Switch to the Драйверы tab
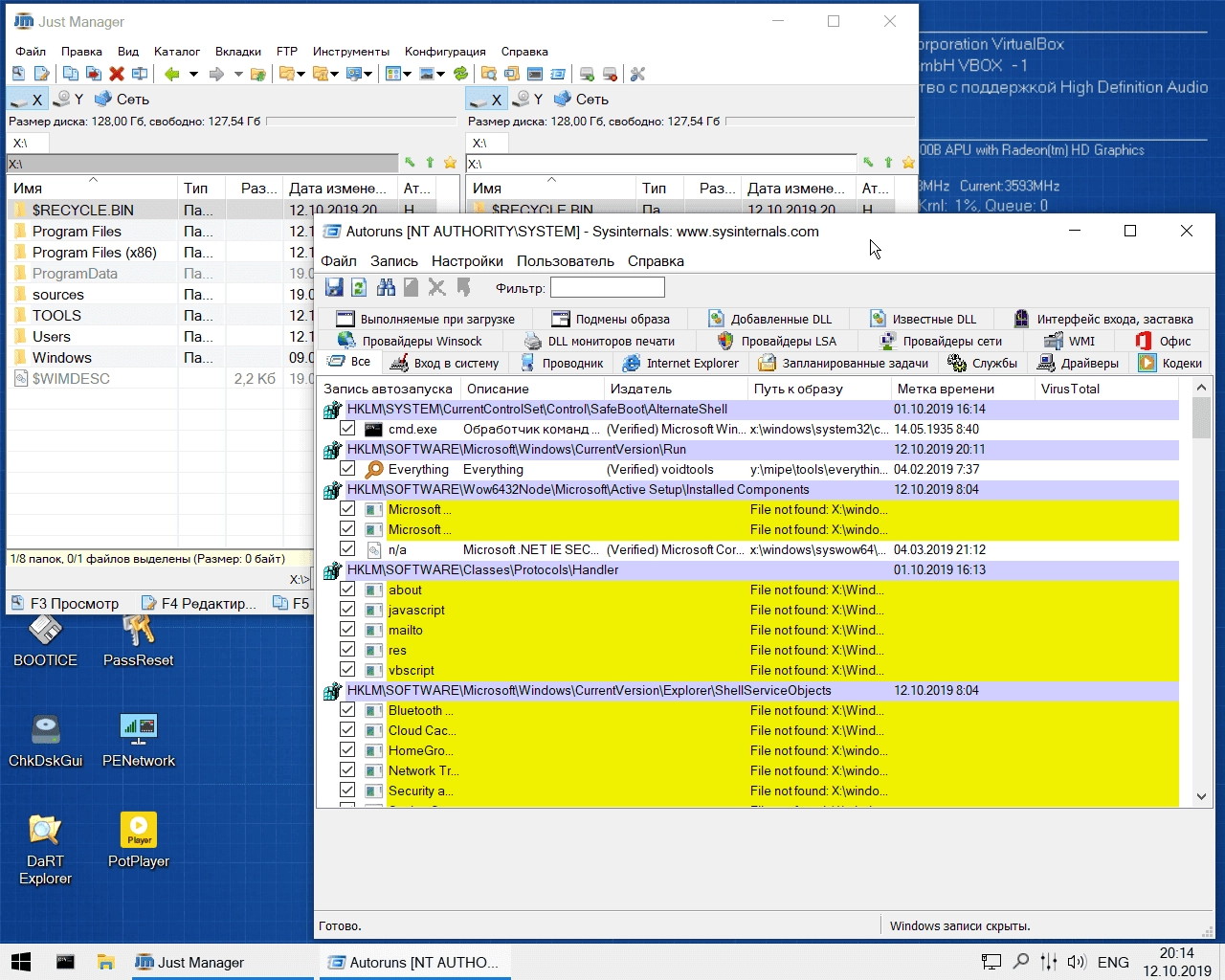 click(1079, 363)
